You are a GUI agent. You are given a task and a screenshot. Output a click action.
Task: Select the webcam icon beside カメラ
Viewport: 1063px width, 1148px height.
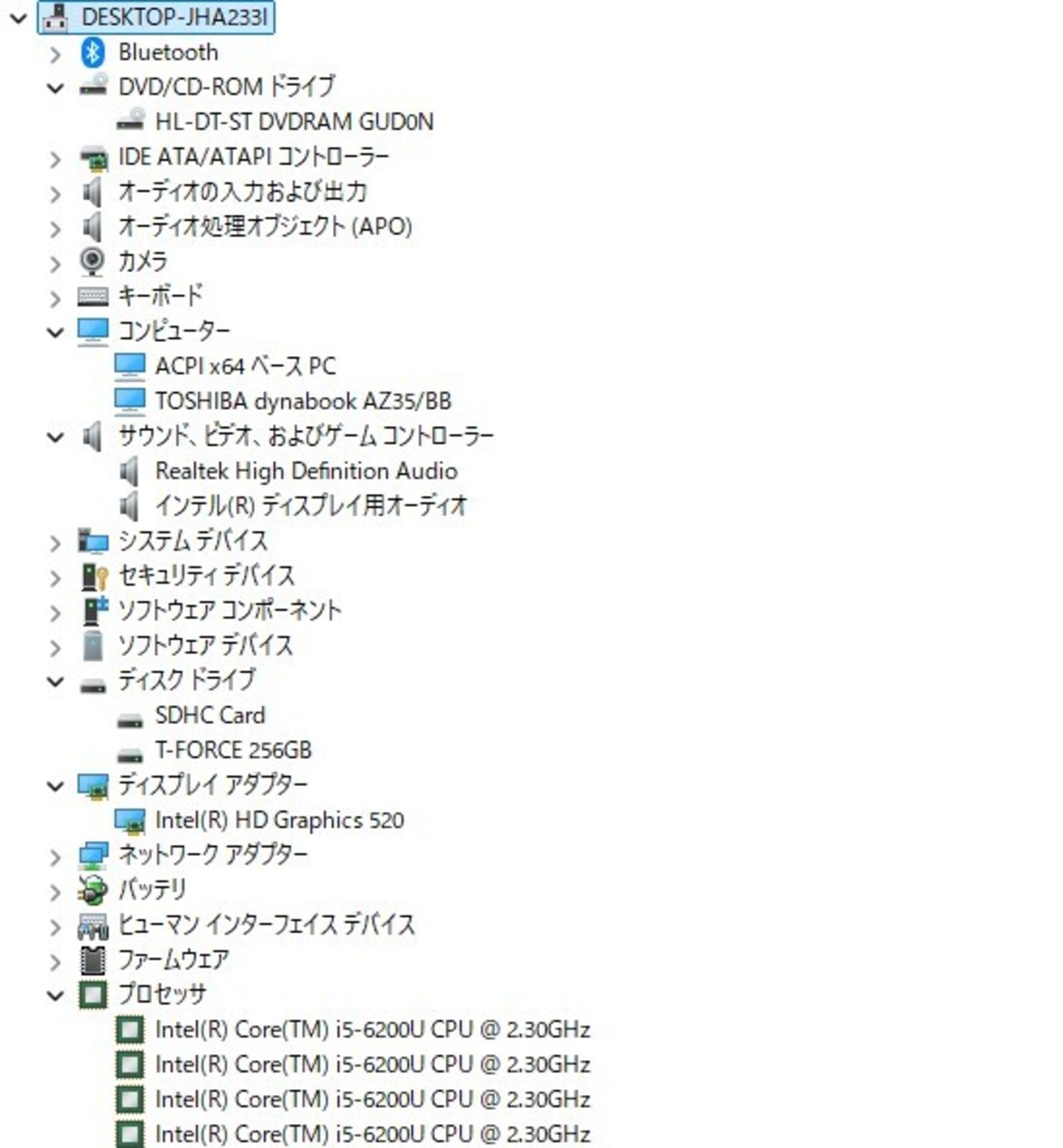pyautogui.click(x=92, y=261)
